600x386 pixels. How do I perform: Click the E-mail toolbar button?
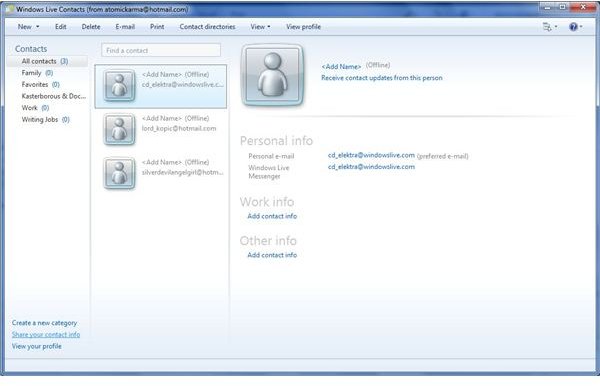(125, 27)
